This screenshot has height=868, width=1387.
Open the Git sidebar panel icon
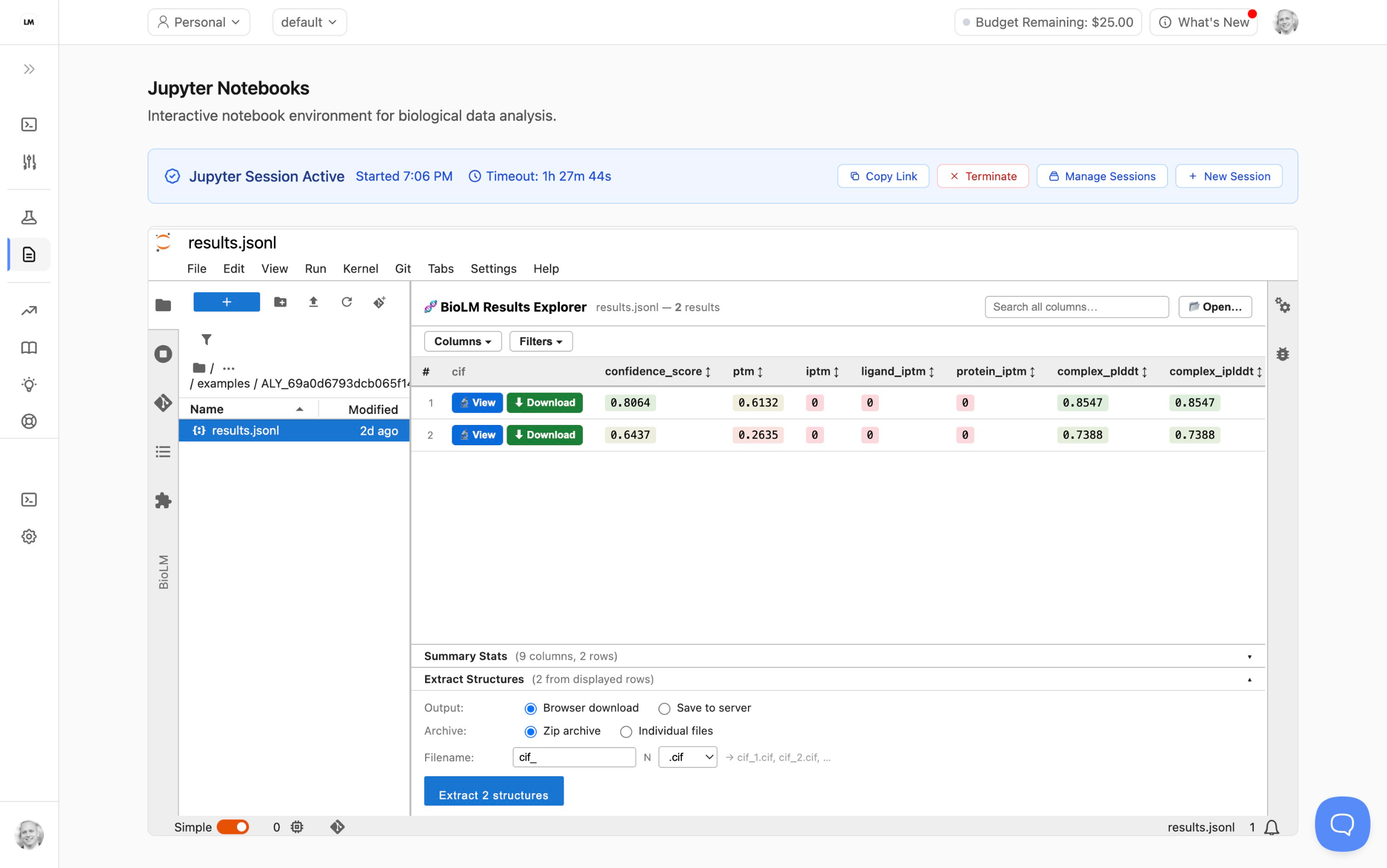(x=163, y=403)
